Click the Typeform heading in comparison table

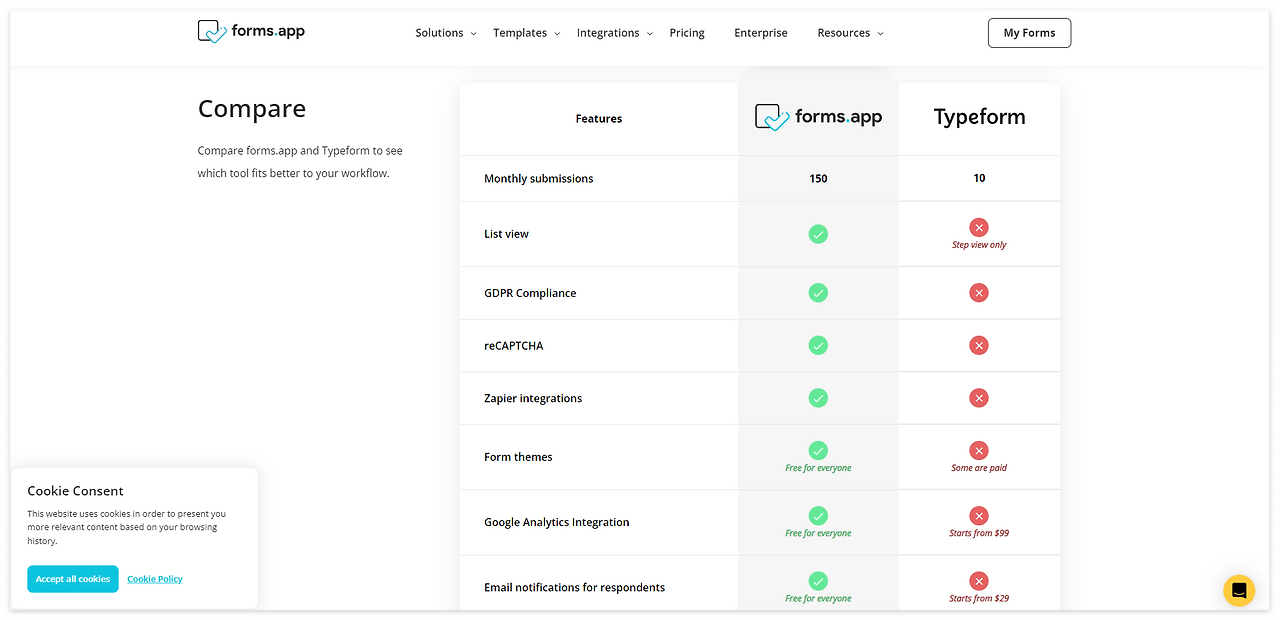[979, 117]
